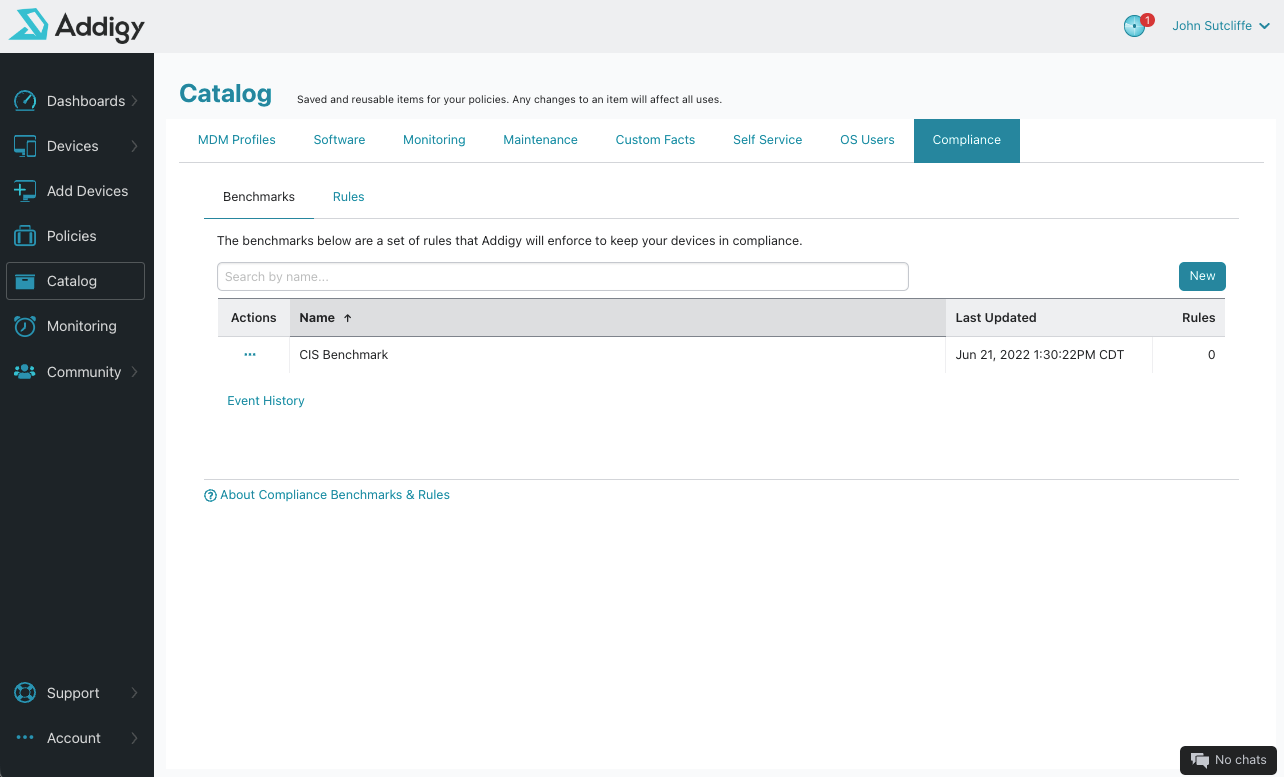The width and height of the screenshot is (1284, 777).
Task: Open the Monitoring catalog tab
Action: 434,140
